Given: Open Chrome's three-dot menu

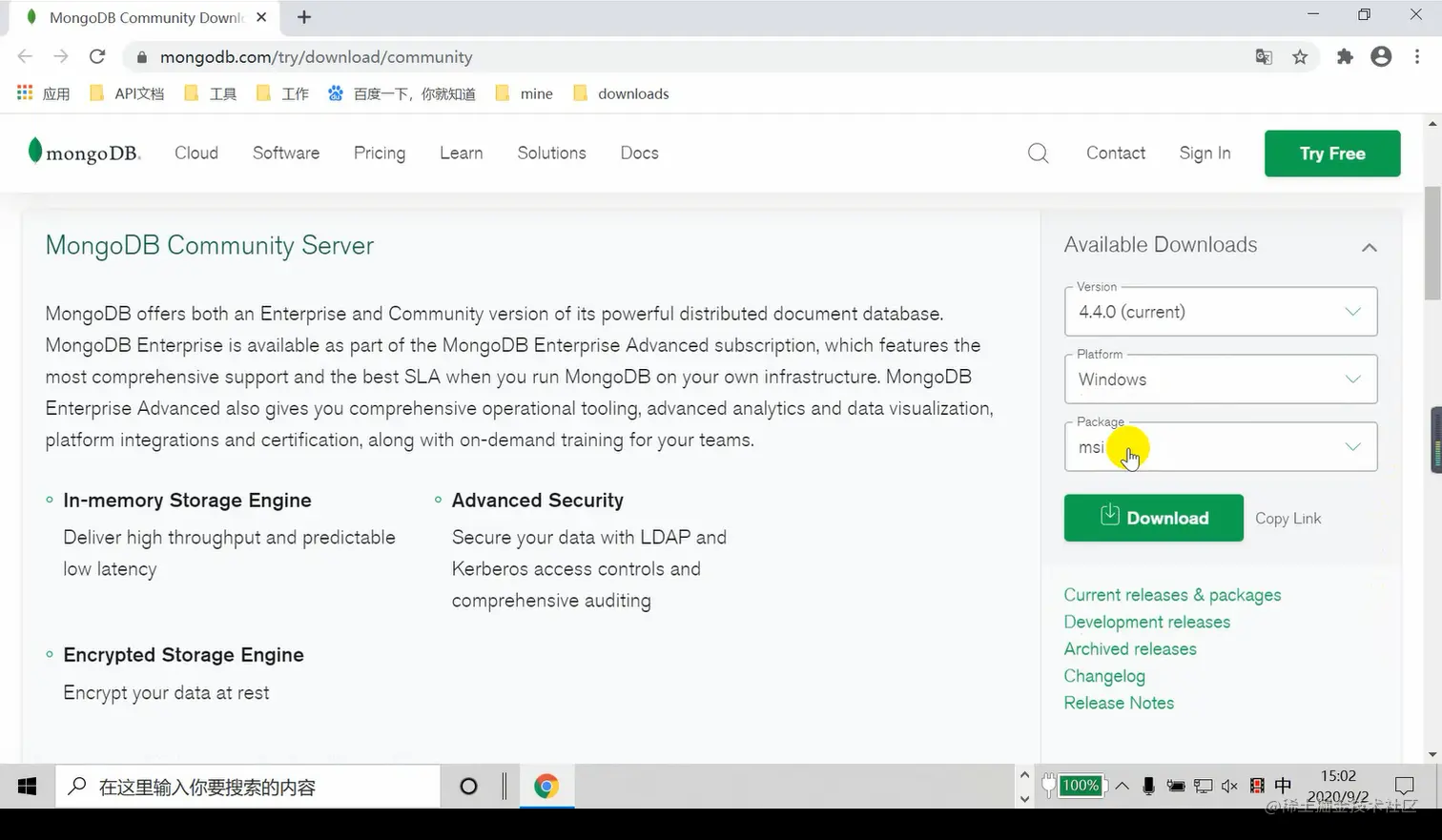Looking at the screenshot, I should pyautogui.click(x=1417, y=57).
